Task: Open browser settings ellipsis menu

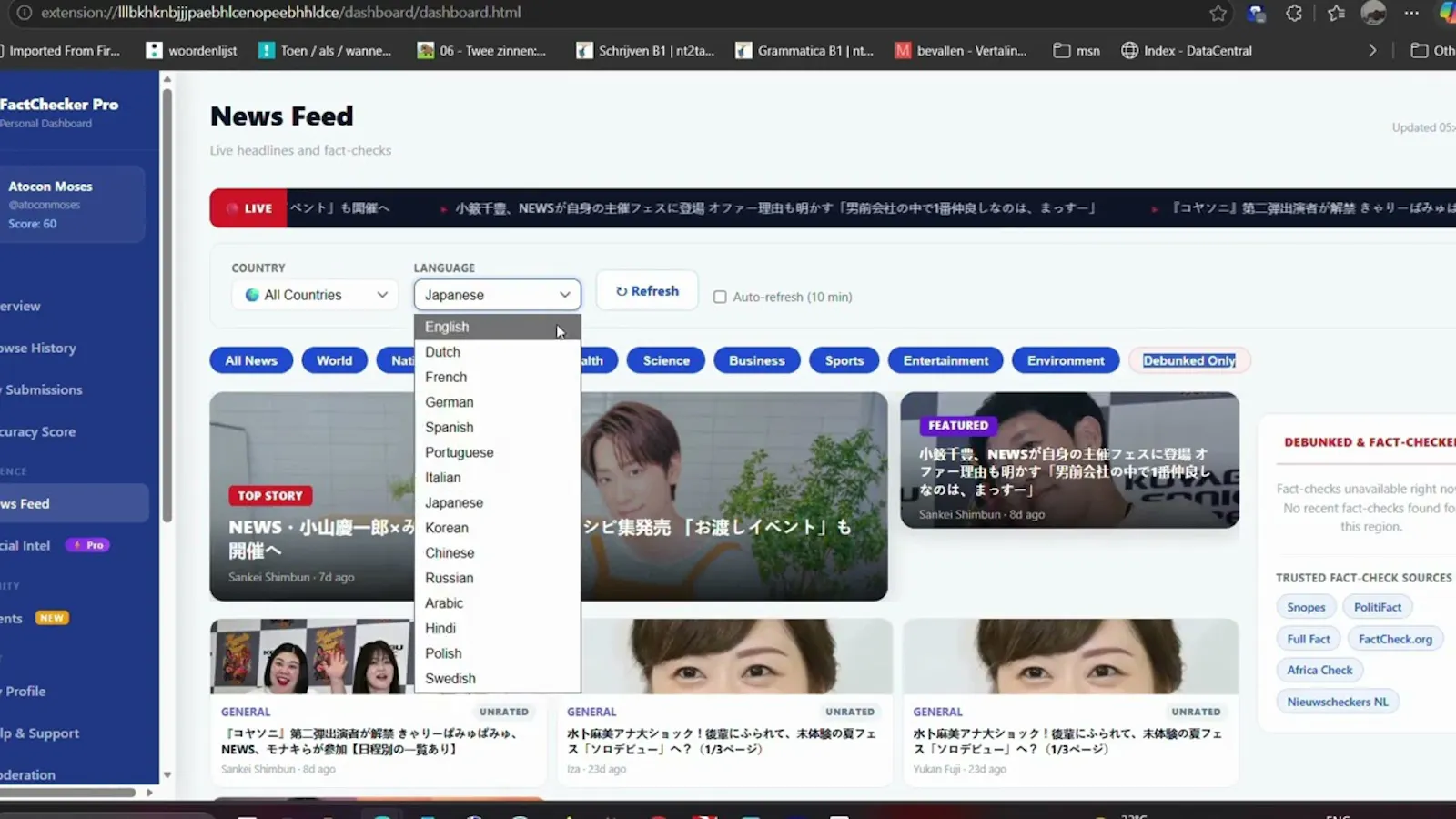Action: [x=1411, y=13]
